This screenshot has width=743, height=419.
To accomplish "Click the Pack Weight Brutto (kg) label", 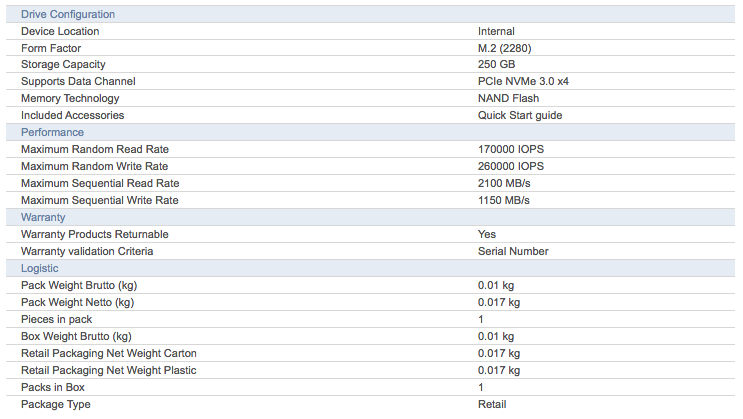I will [79, 285].
